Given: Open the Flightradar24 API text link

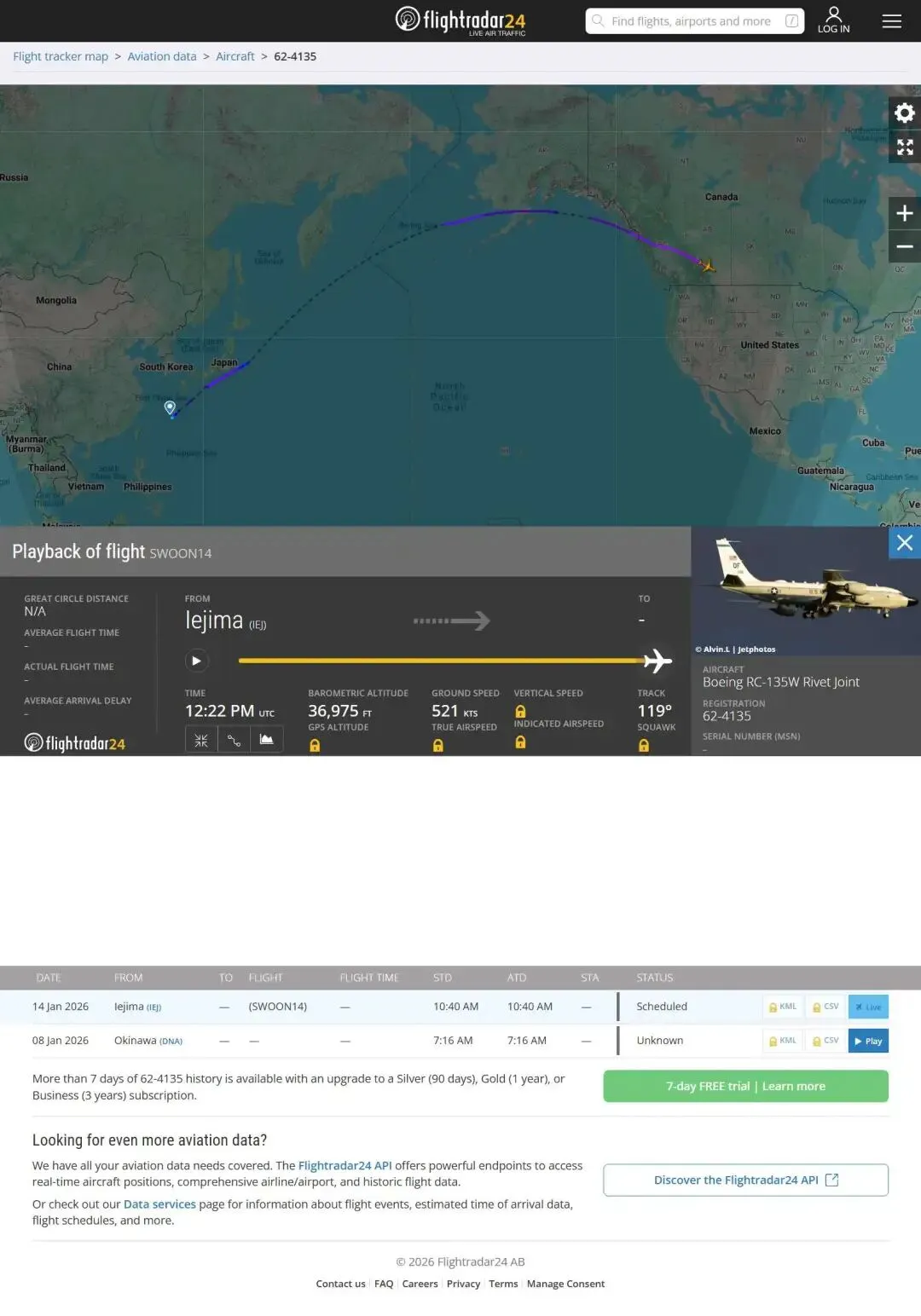Looking at the screenshot, I should point(345,1165).
